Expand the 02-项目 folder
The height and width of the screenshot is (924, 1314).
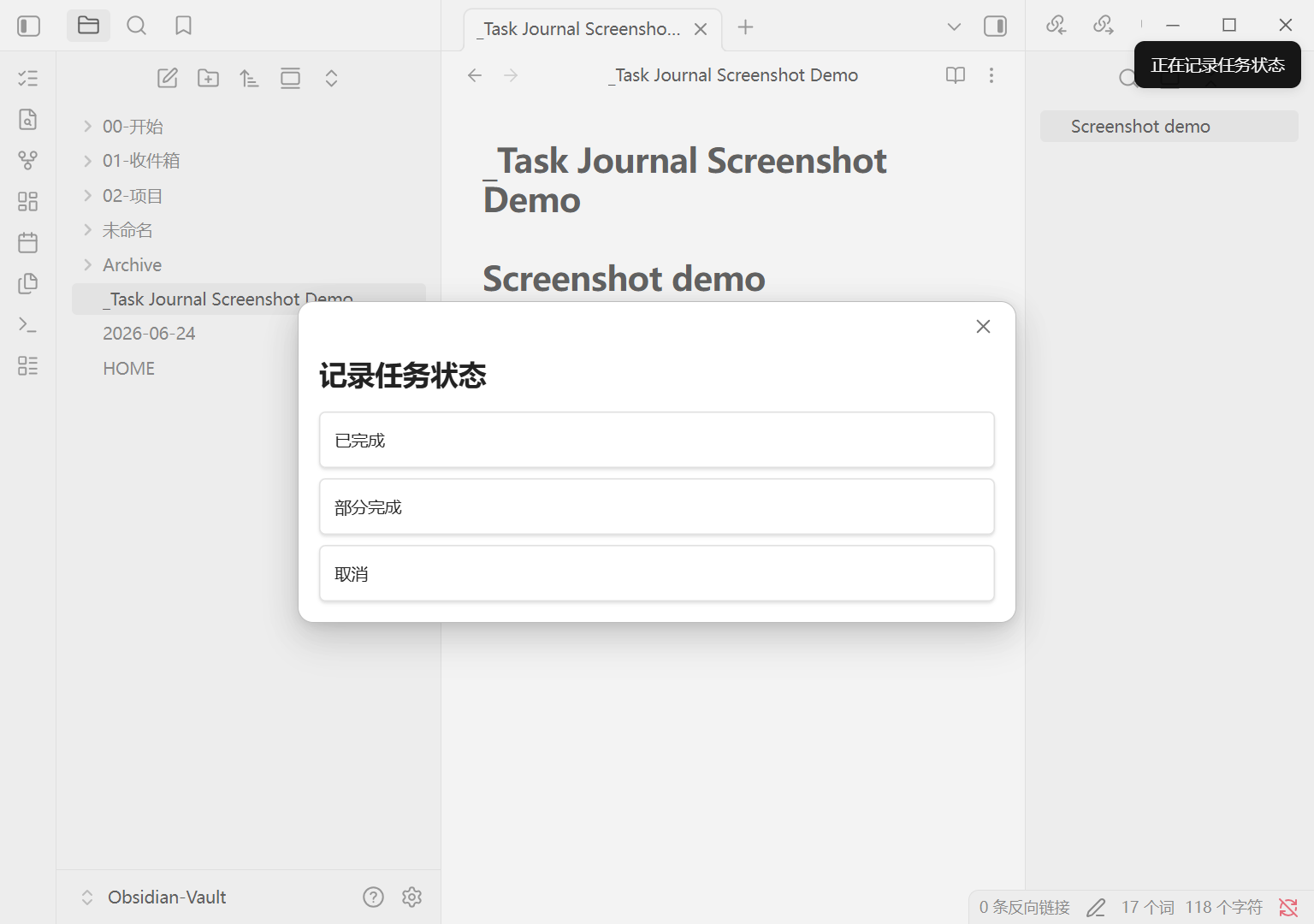click(x=87, y=196)
